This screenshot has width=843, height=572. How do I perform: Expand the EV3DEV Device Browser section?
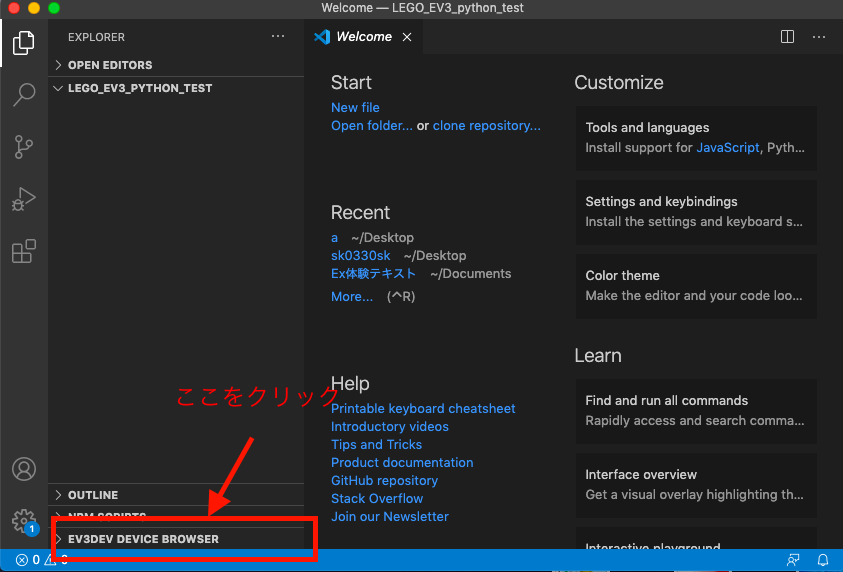(x=143, y=539)
